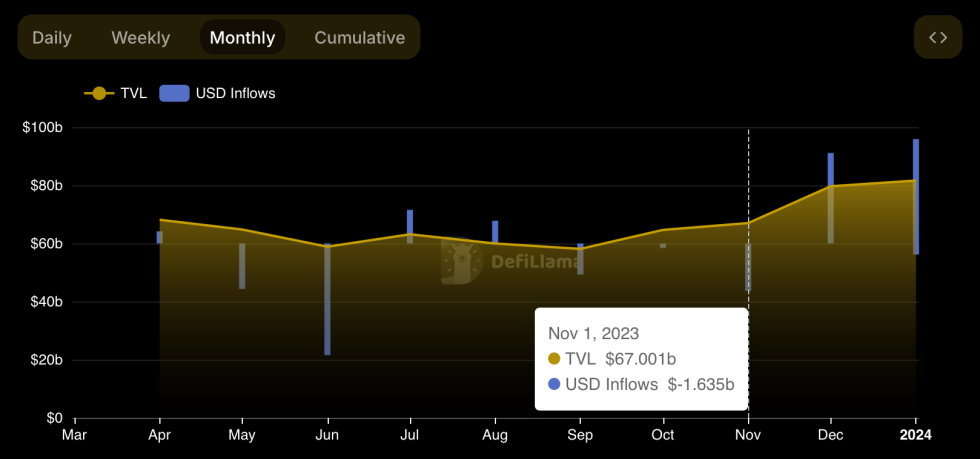
Task: Click the August USD inflows bar
Action: [x=494, y=232]
